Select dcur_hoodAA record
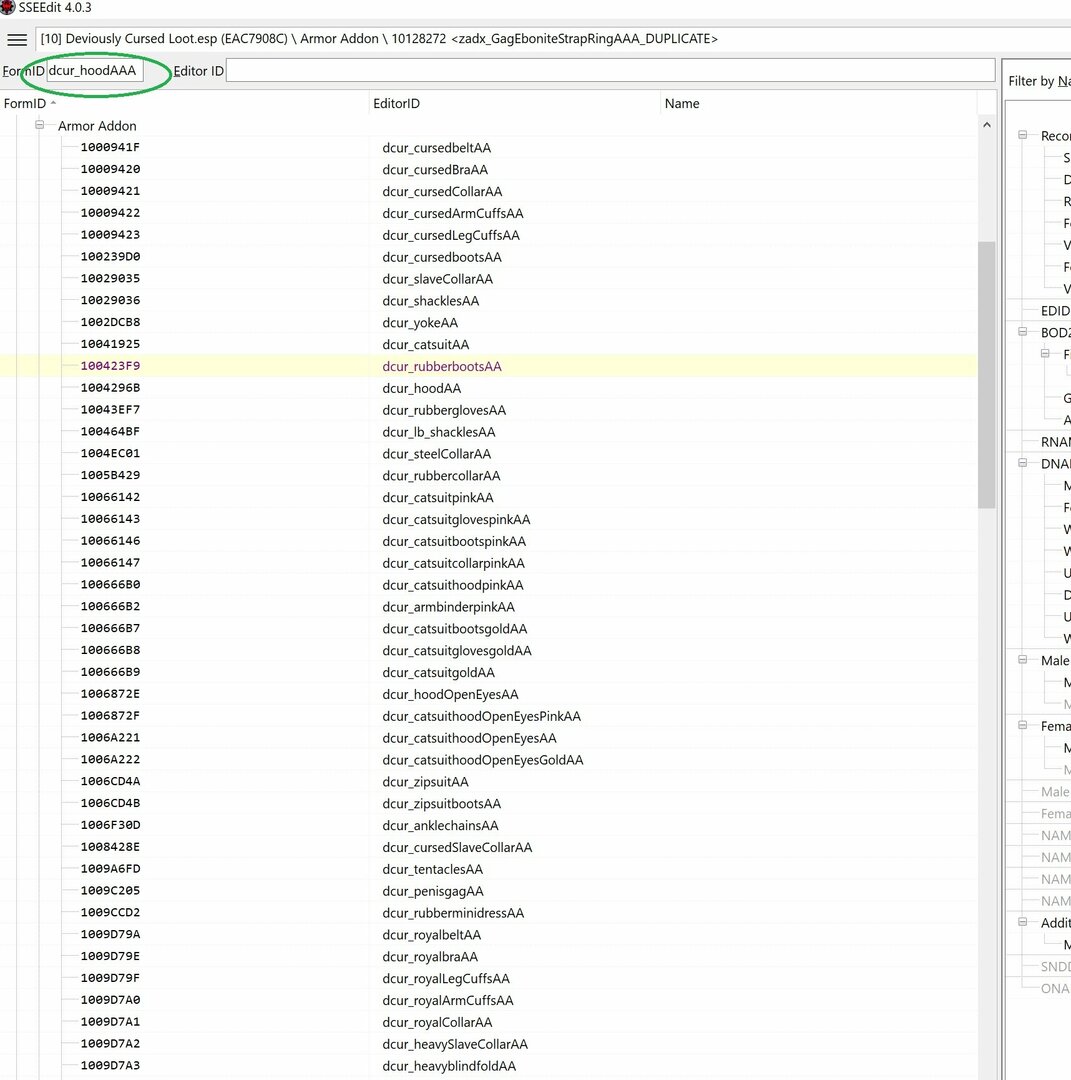The width and height of the screenshot is (1071, 1080). 489,388
